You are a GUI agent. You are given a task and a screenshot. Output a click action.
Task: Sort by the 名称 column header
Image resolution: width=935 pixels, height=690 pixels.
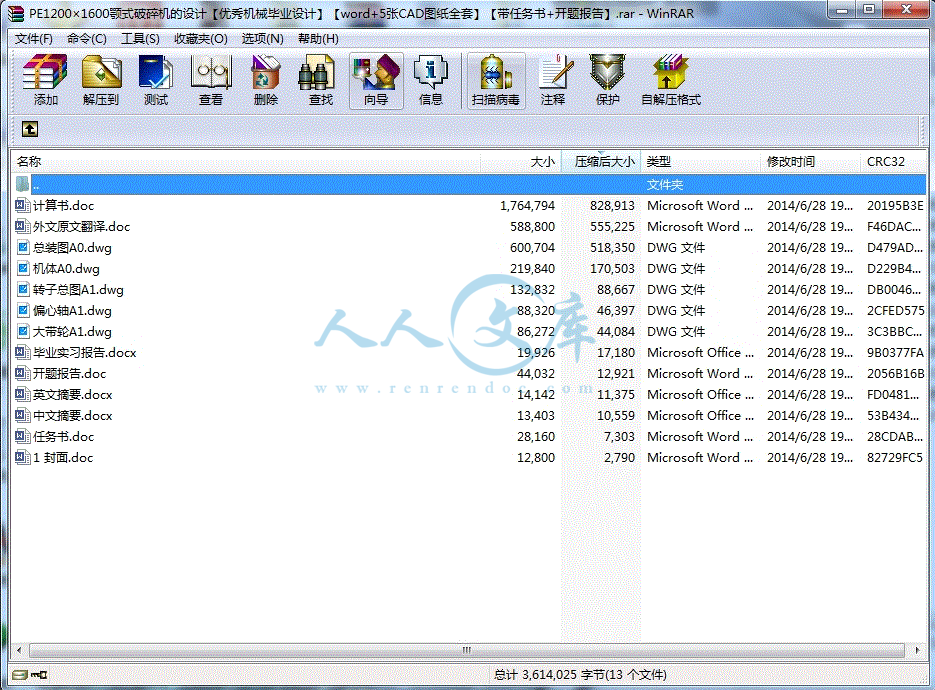246,162
